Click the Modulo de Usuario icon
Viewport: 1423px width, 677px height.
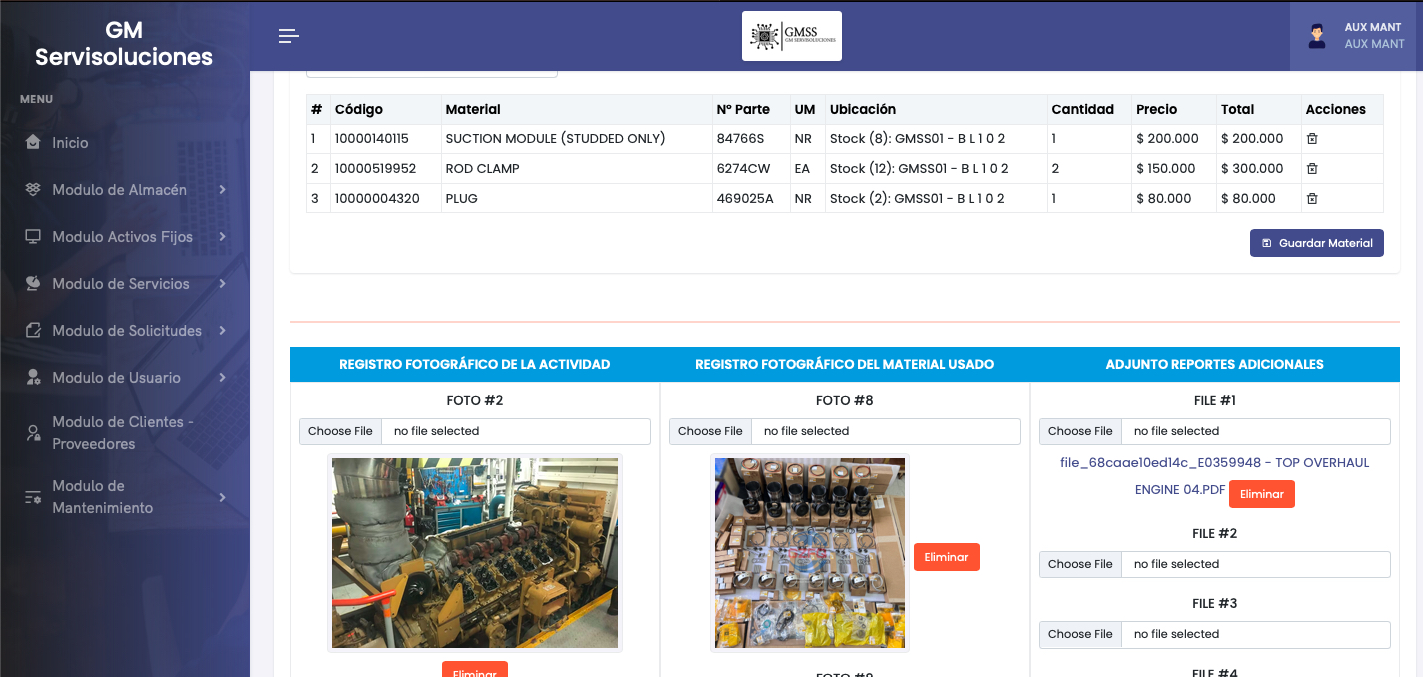33,378
